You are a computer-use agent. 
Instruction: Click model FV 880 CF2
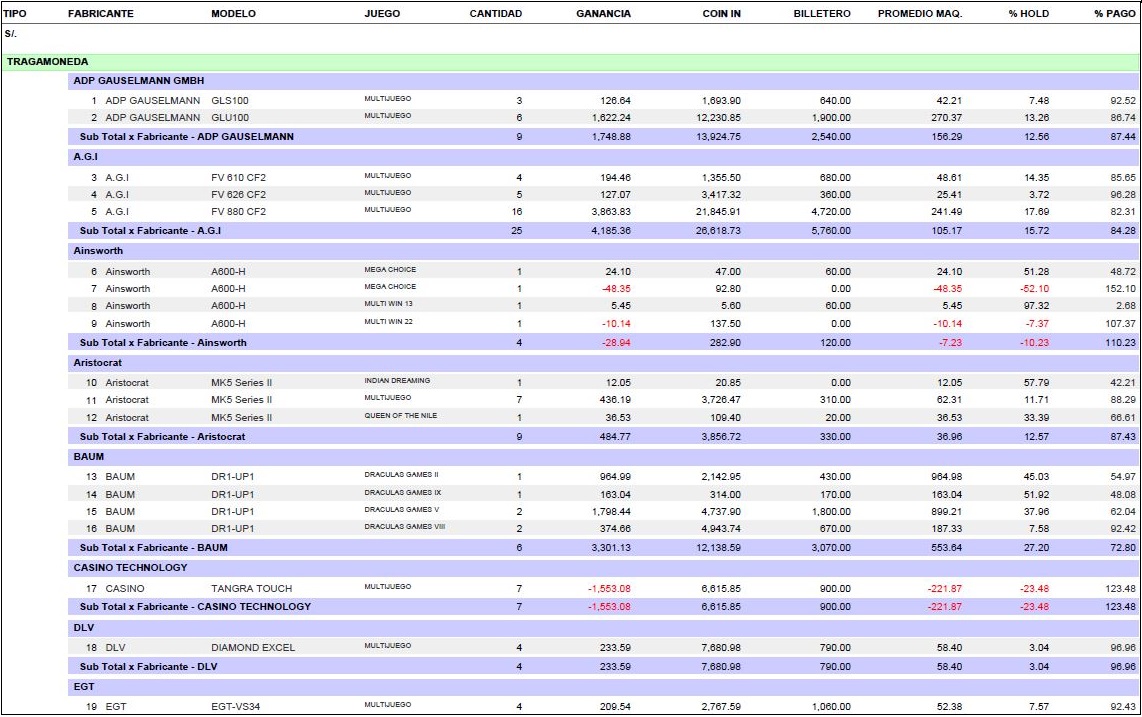[239, 211]
